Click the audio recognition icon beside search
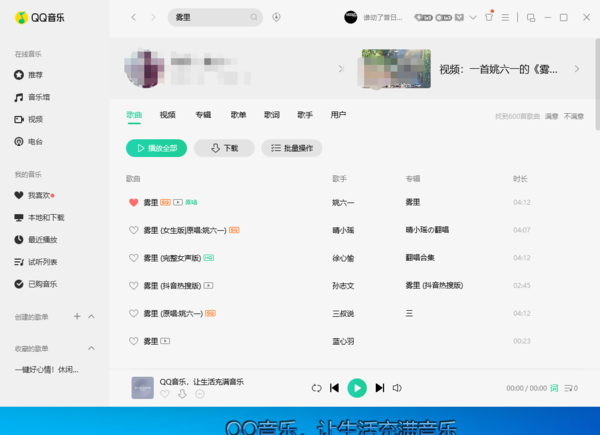Image resolution: width=600 pixels, height=435 pixels. tap(276, 17)
